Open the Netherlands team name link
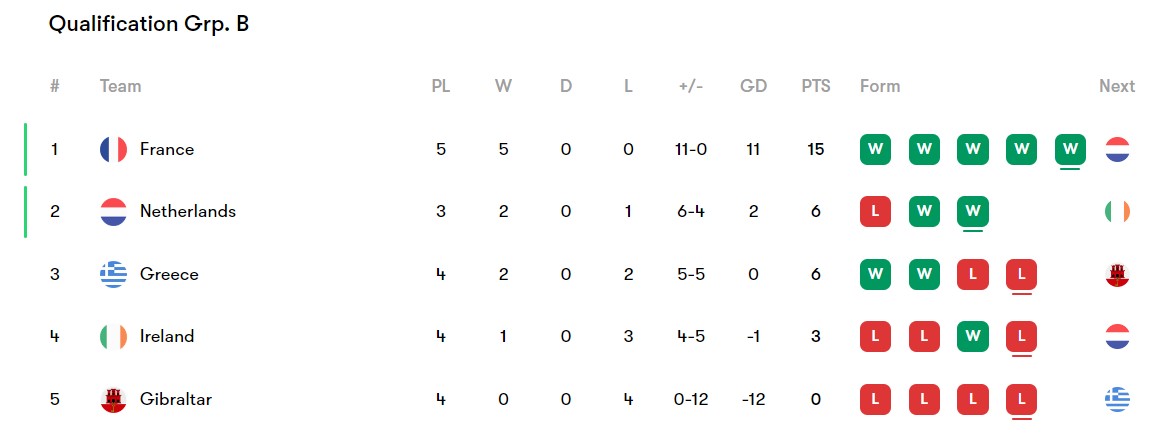Viewport: 1163px width, 435px height. pos(188,212)
